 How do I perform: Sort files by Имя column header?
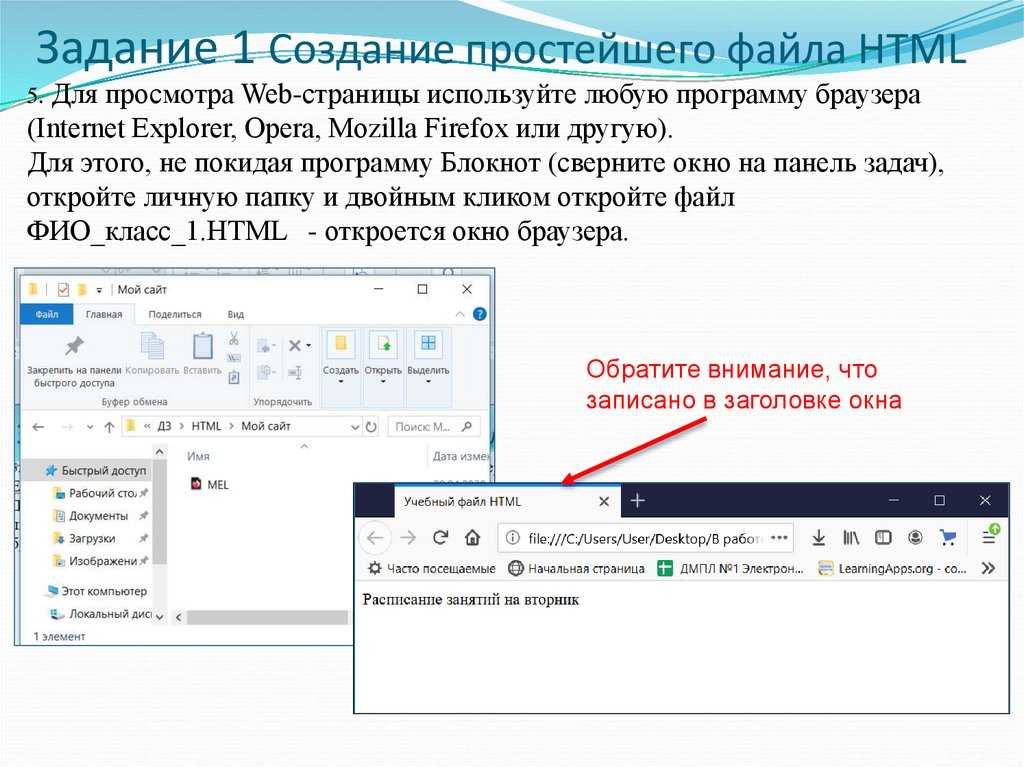pos(199,456)
